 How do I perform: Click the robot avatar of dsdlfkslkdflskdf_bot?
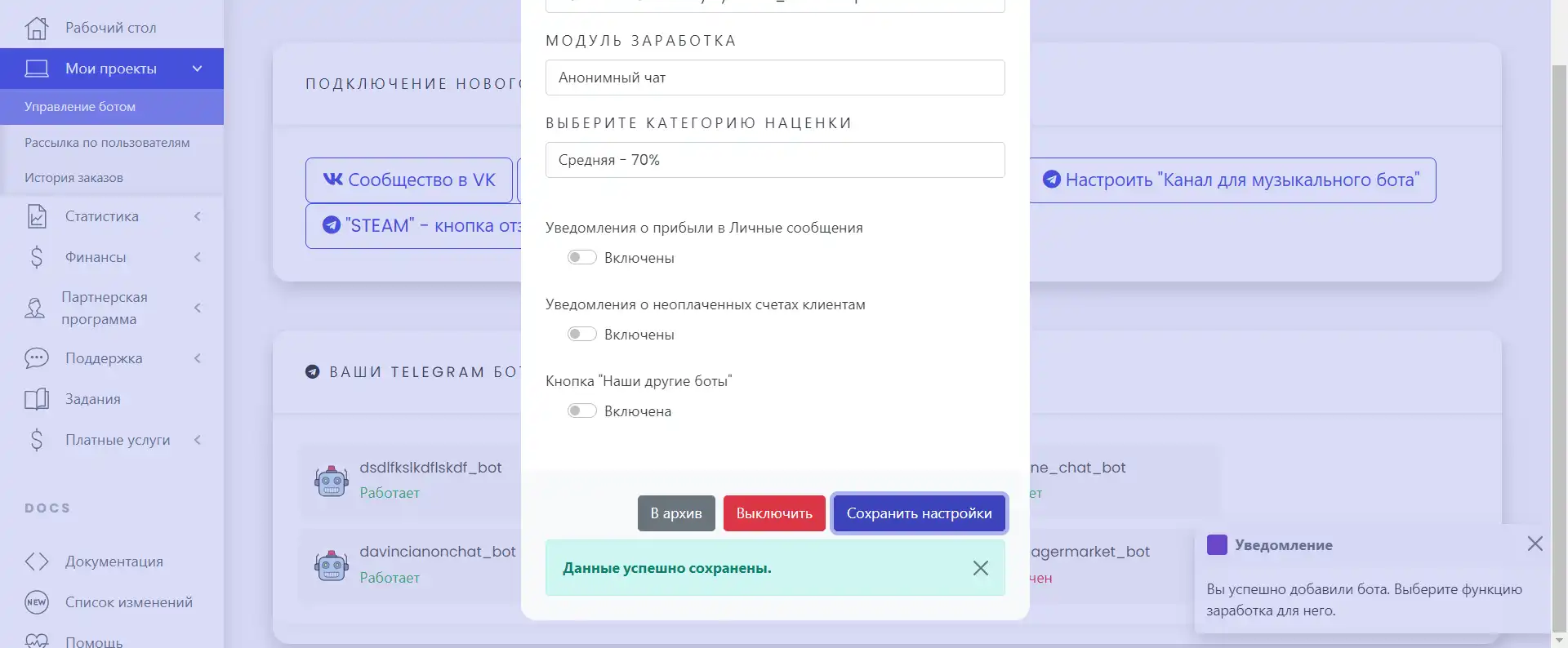[x=332, y=481]
